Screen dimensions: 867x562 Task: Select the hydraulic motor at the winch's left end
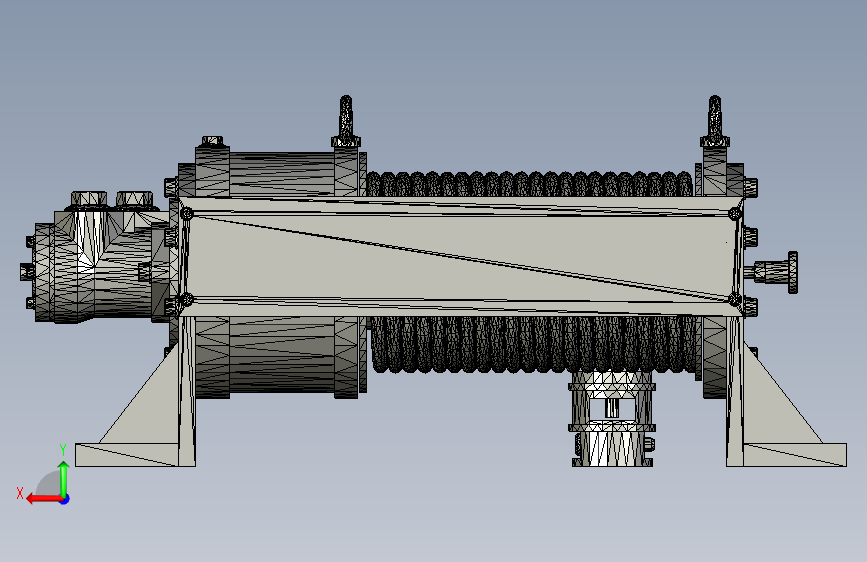(97, 258)
